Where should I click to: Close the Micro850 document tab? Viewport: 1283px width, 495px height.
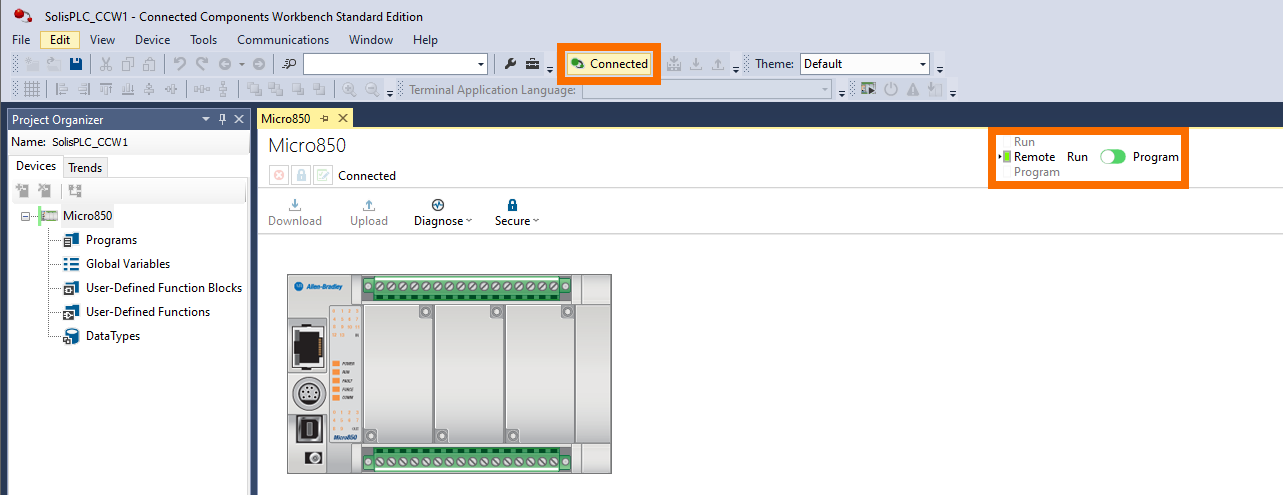pos(343,118)
